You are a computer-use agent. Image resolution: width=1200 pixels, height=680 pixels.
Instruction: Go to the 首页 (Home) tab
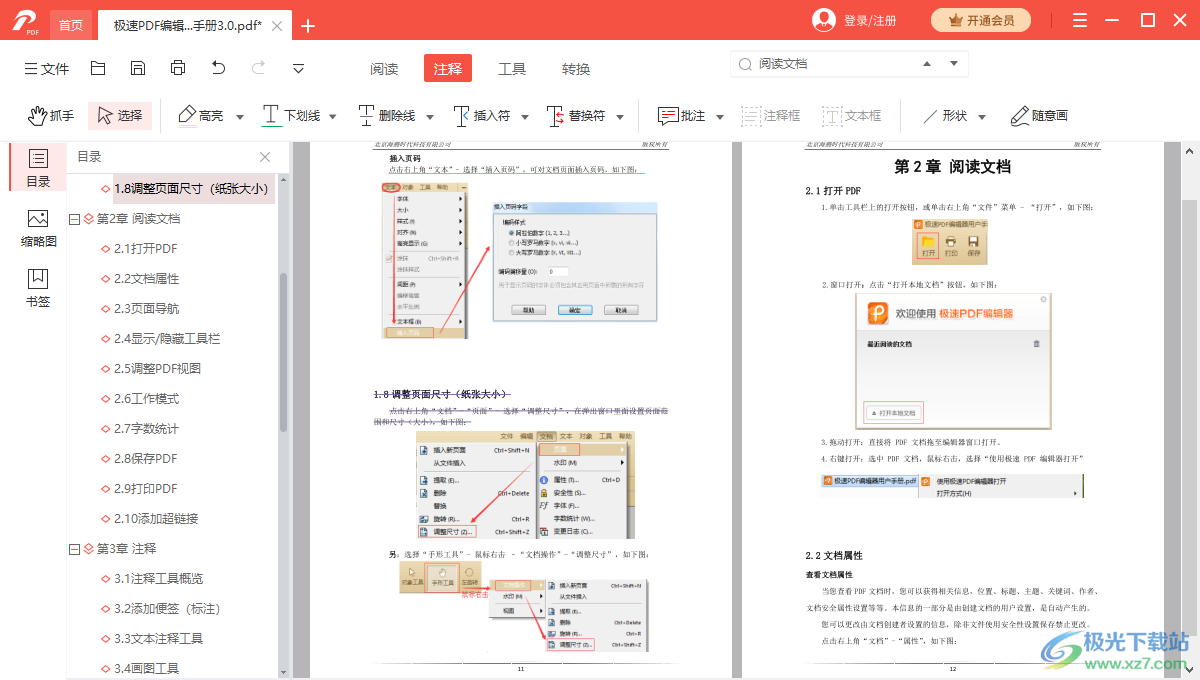(71, 25)
